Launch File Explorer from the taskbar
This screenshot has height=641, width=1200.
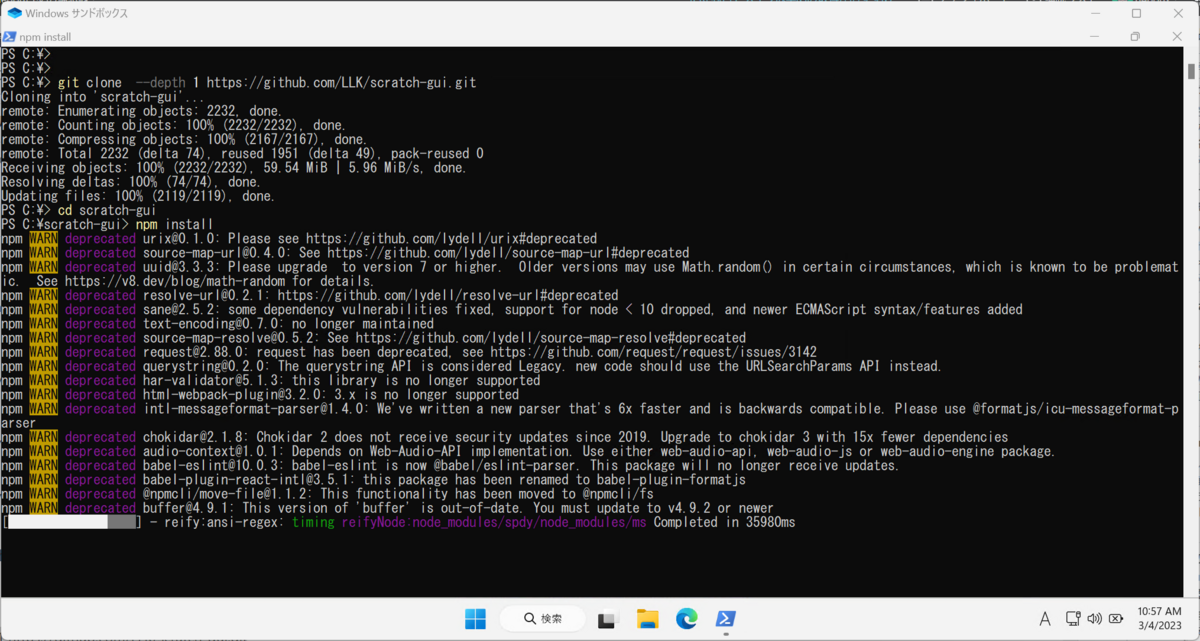648,619
